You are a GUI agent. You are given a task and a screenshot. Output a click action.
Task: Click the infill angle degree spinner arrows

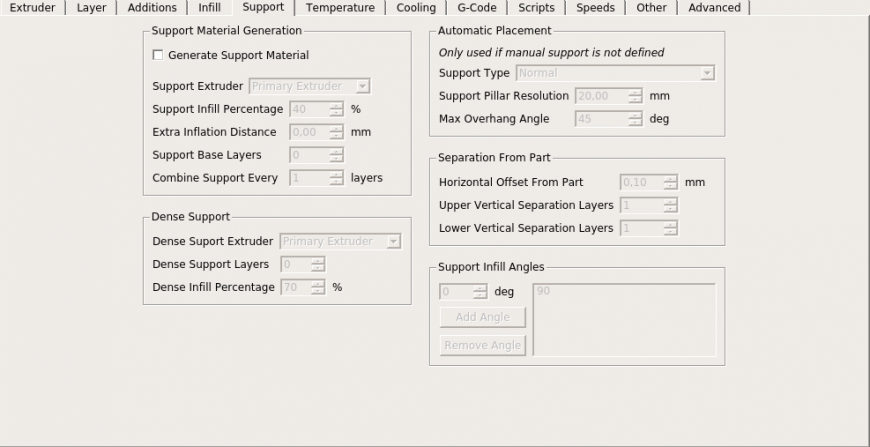point(480,292)
